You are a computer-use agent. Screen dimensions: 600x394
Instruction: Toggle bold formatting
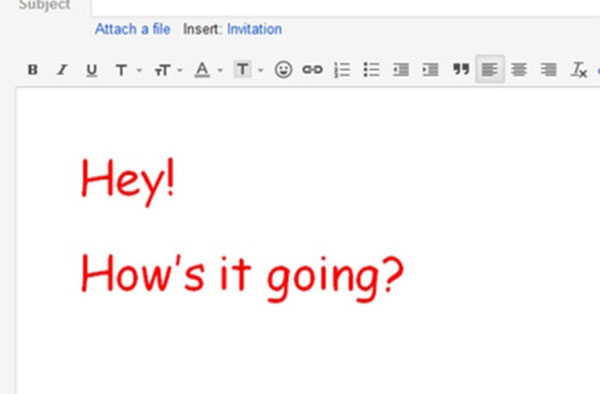tap(33, 70)
